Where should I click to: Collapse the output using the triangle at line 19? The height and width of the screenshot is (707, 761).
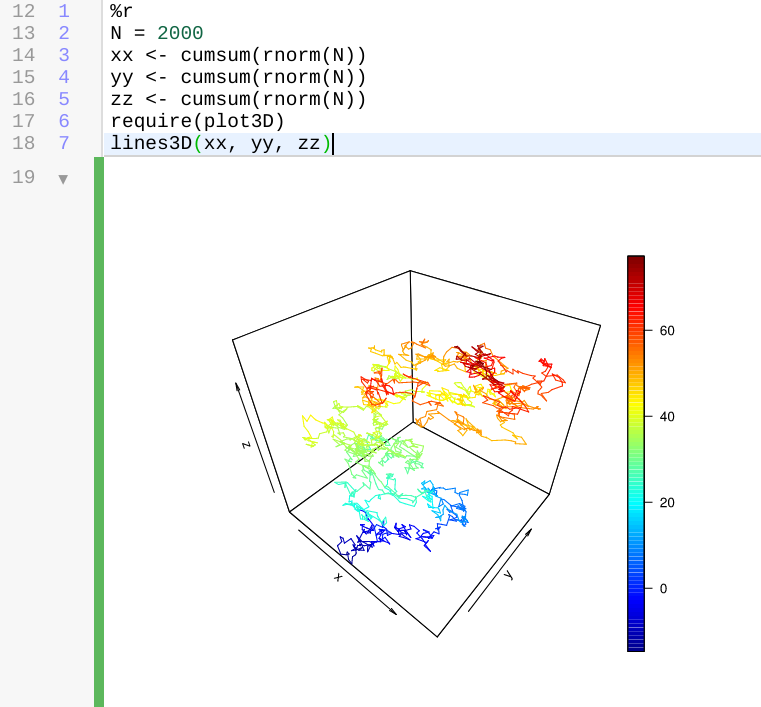64,179
